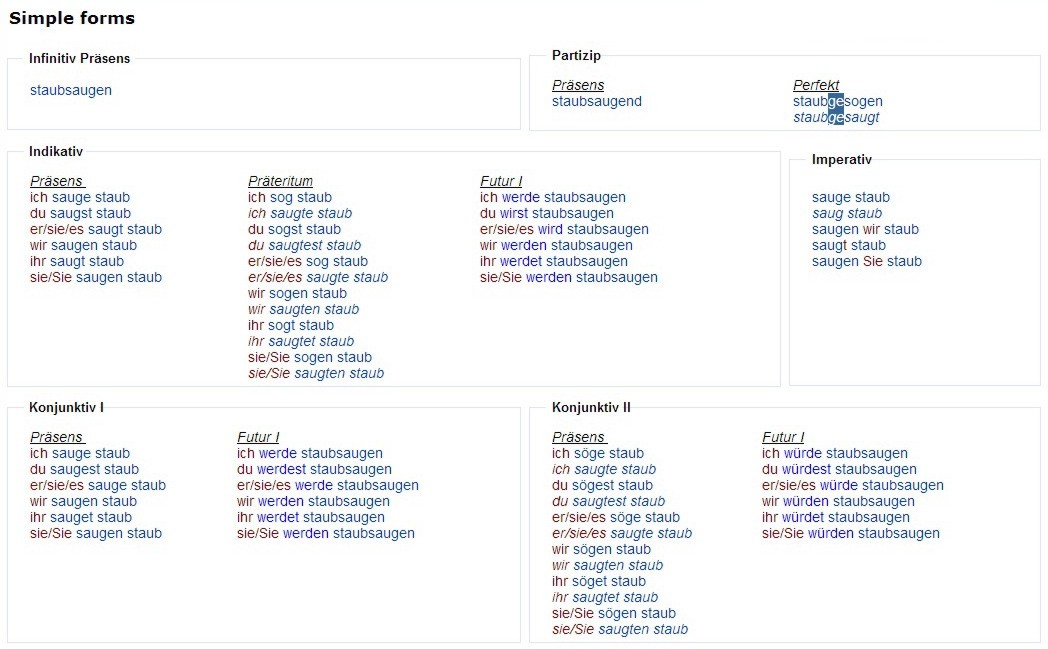Select "ich würde staubsaugen"

(x=835, y=453)
